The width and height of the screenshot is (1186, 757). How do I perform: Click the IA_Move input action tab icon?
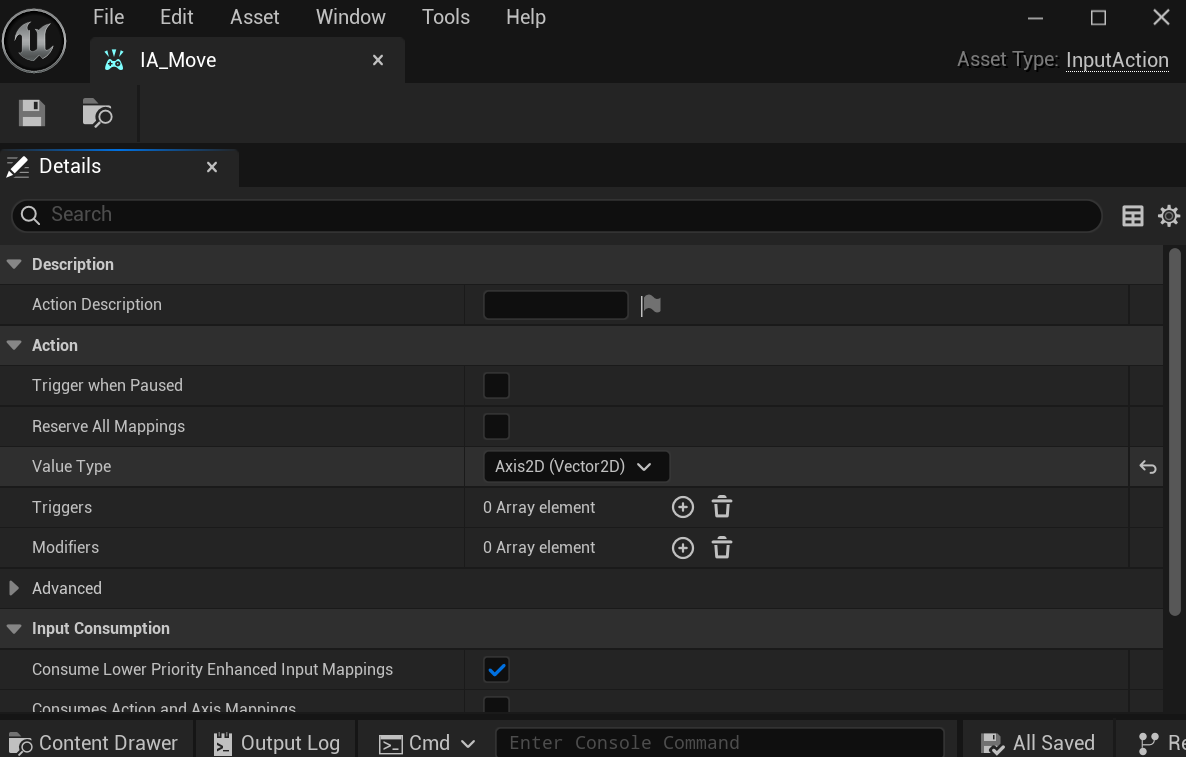[114, 60]
